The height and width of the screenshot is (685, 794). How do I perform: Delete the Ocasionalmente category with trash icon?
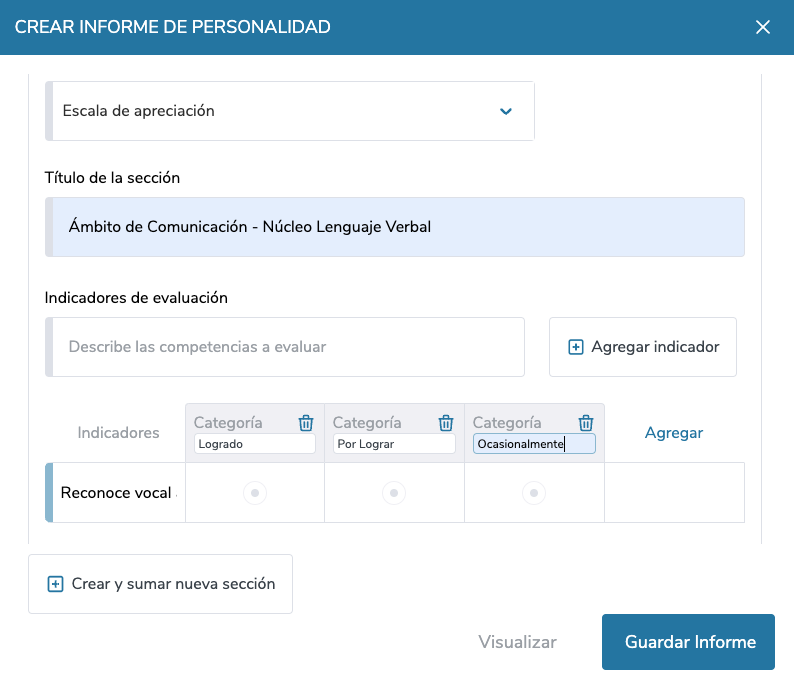click(586, 423)
